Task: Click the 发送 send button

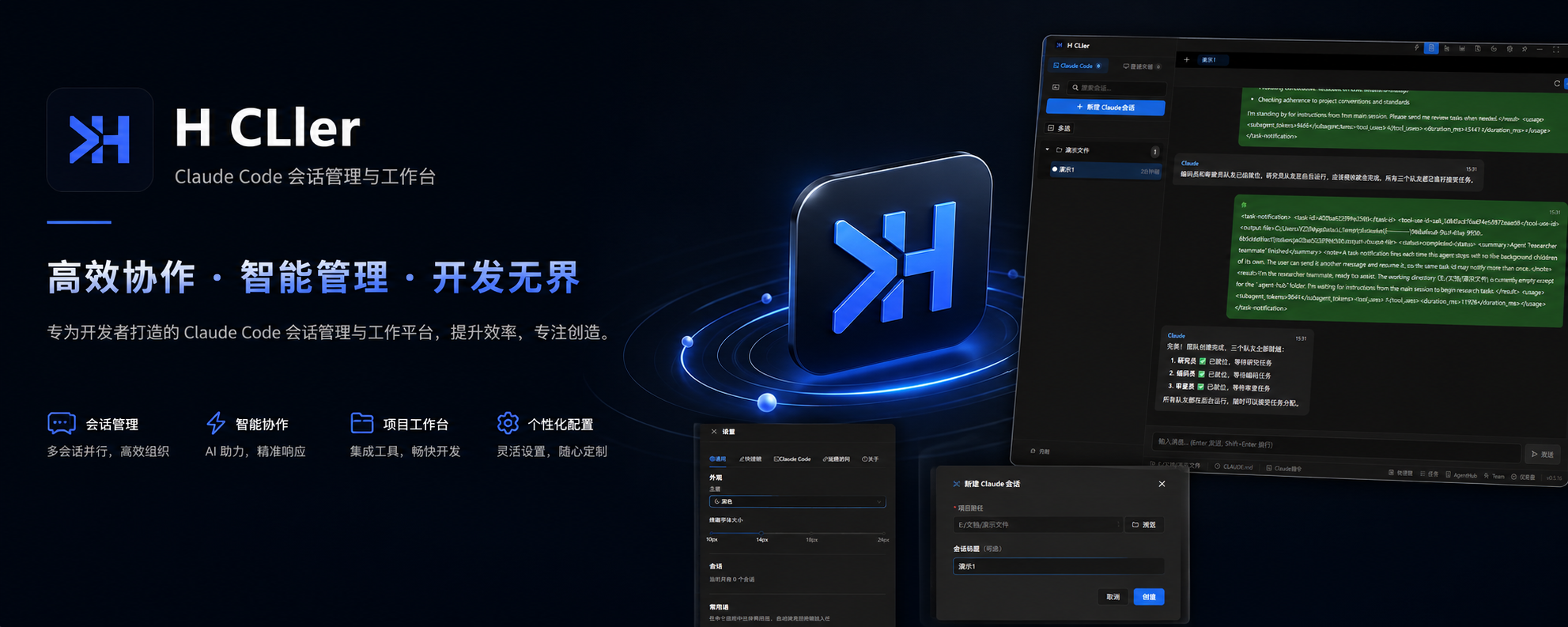Action: pyautogui.click(x=1542, y=454)
